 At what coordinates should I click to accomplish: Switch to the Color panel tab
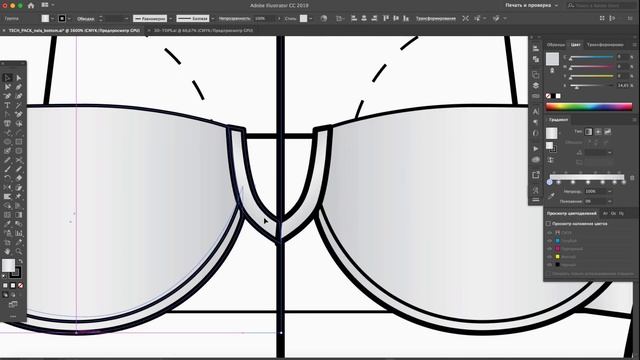(x=576, y=44)
